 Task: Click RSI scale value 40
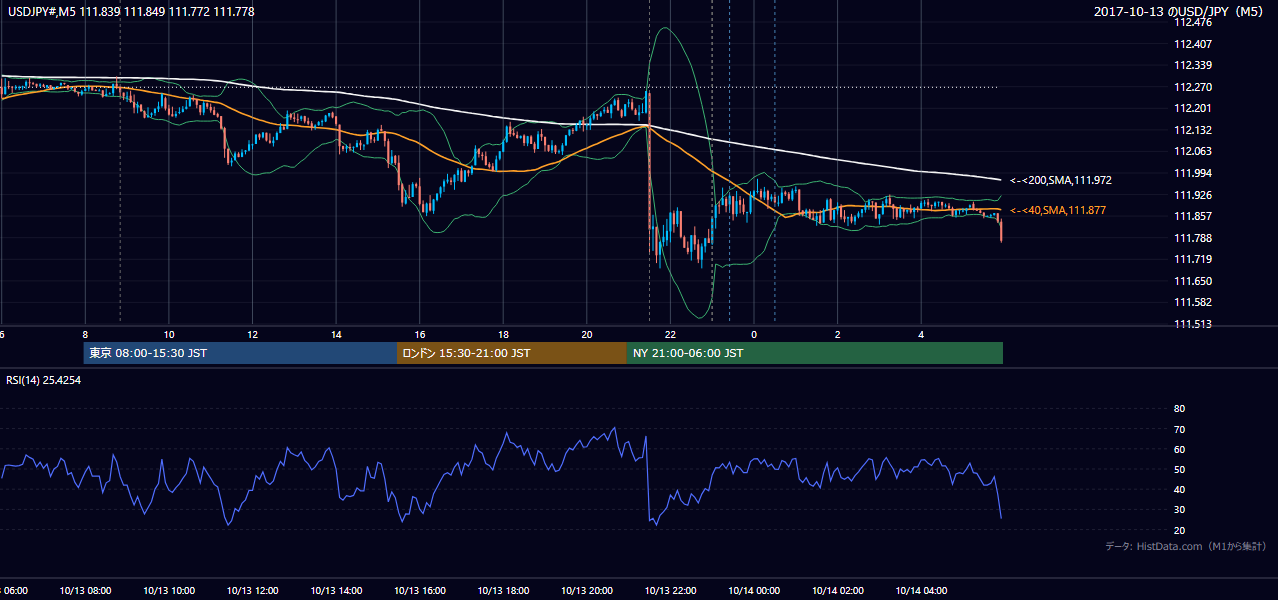1179,489
